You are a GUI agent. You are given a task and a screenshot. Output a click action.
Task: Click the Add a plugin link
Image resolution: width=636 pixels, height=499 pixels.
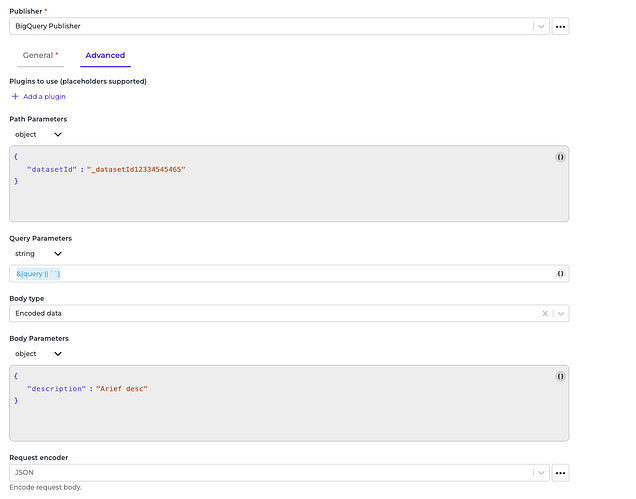(x=45, y=97)
